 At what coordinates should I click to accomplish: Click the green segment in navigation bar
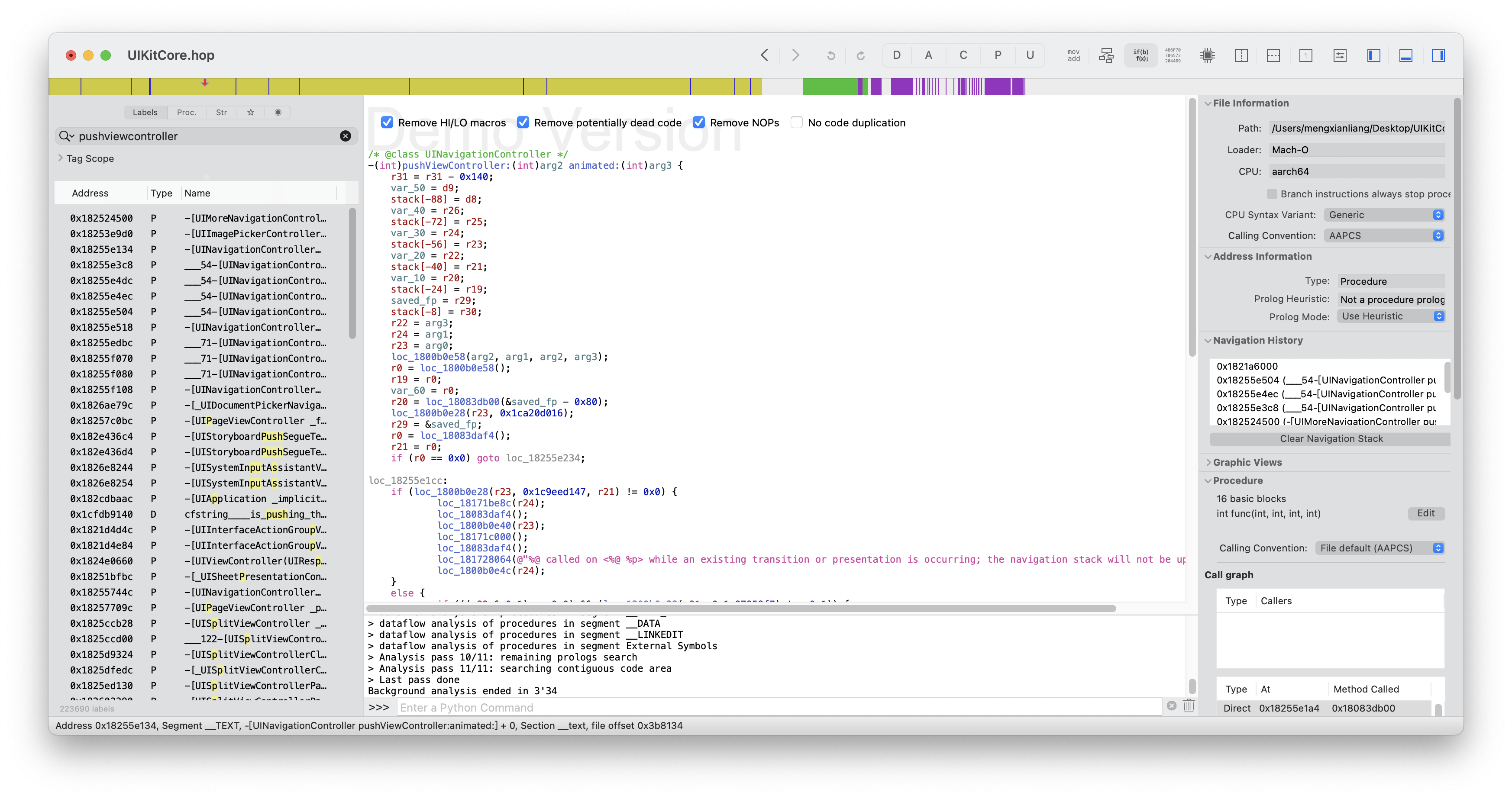coord(830,87)
